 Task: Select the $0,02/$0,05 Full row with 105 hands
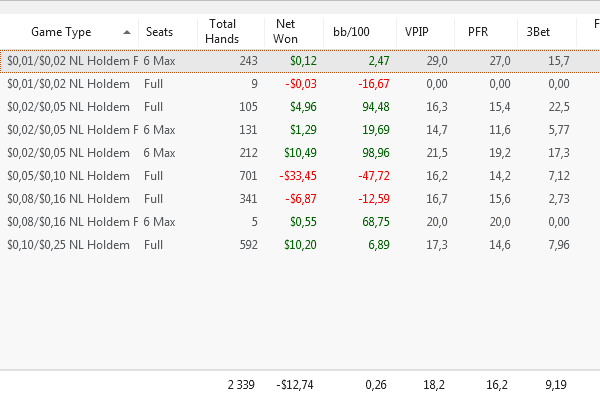(x=300, y=107)
